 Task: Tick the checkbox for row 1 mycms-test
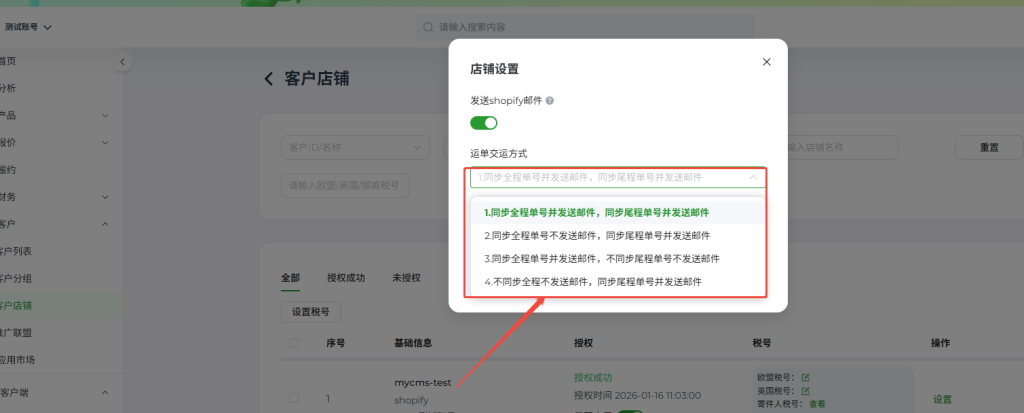coord(293,399)
